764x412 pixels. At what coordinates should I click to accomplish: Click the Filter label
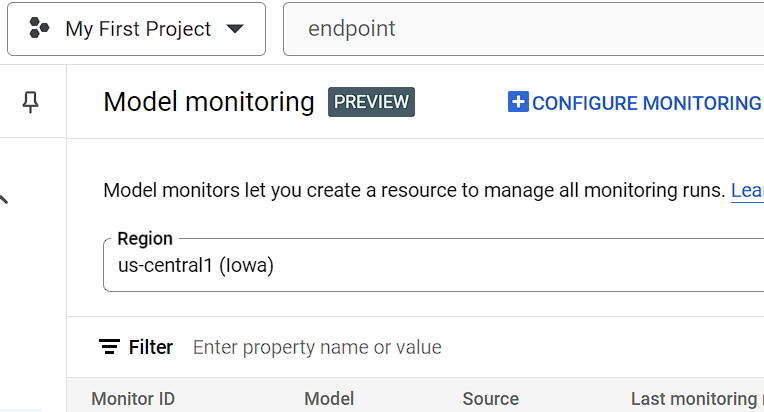click(151, 347)
